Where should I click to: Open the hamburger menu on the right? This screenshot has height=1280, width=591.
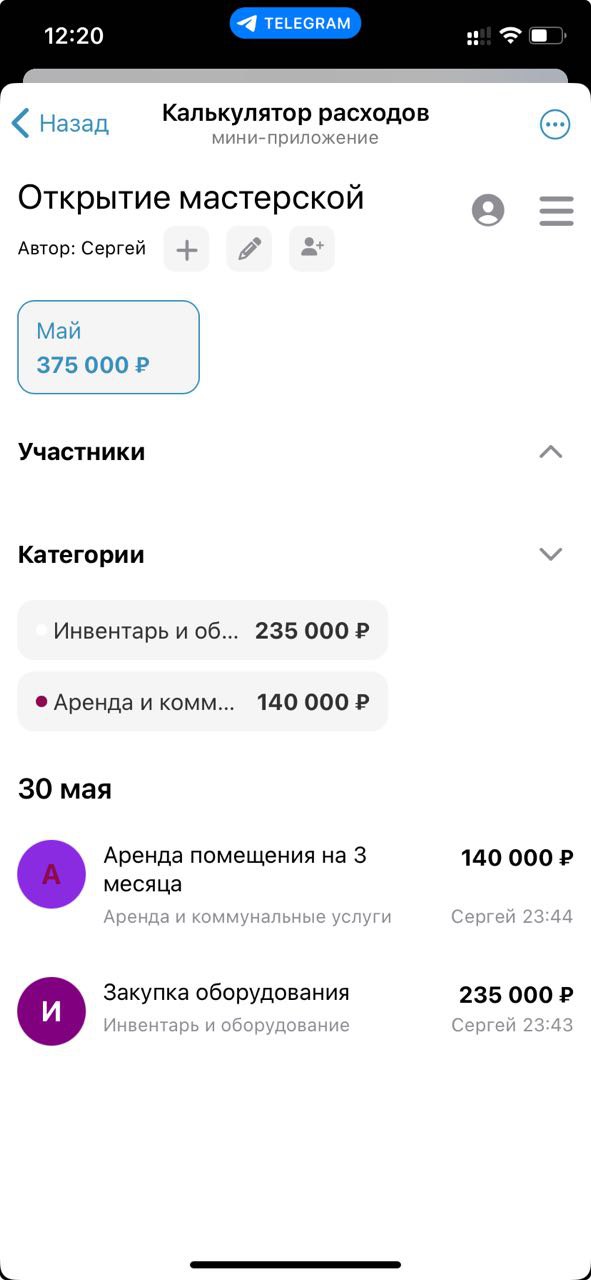pos(556,211)
